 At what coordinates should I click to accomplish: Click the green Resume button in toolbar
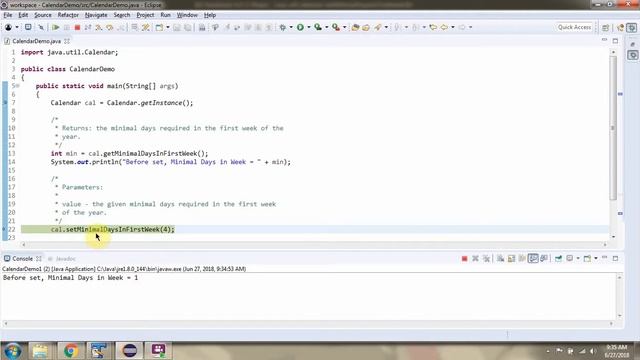pyautogui.click(x=56, y=27)
